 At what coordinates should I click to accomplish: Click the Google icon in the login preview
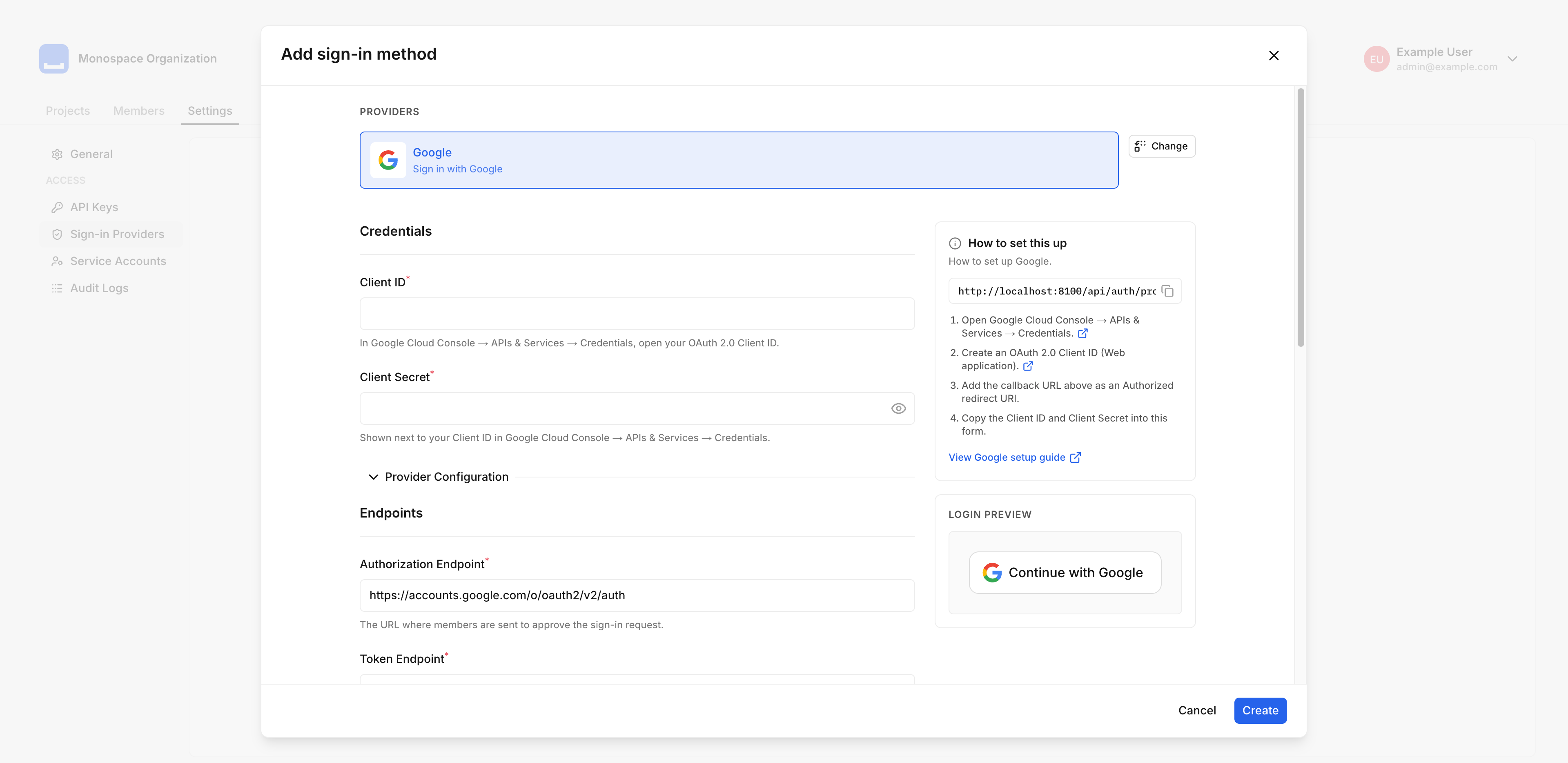click(992, 572)
